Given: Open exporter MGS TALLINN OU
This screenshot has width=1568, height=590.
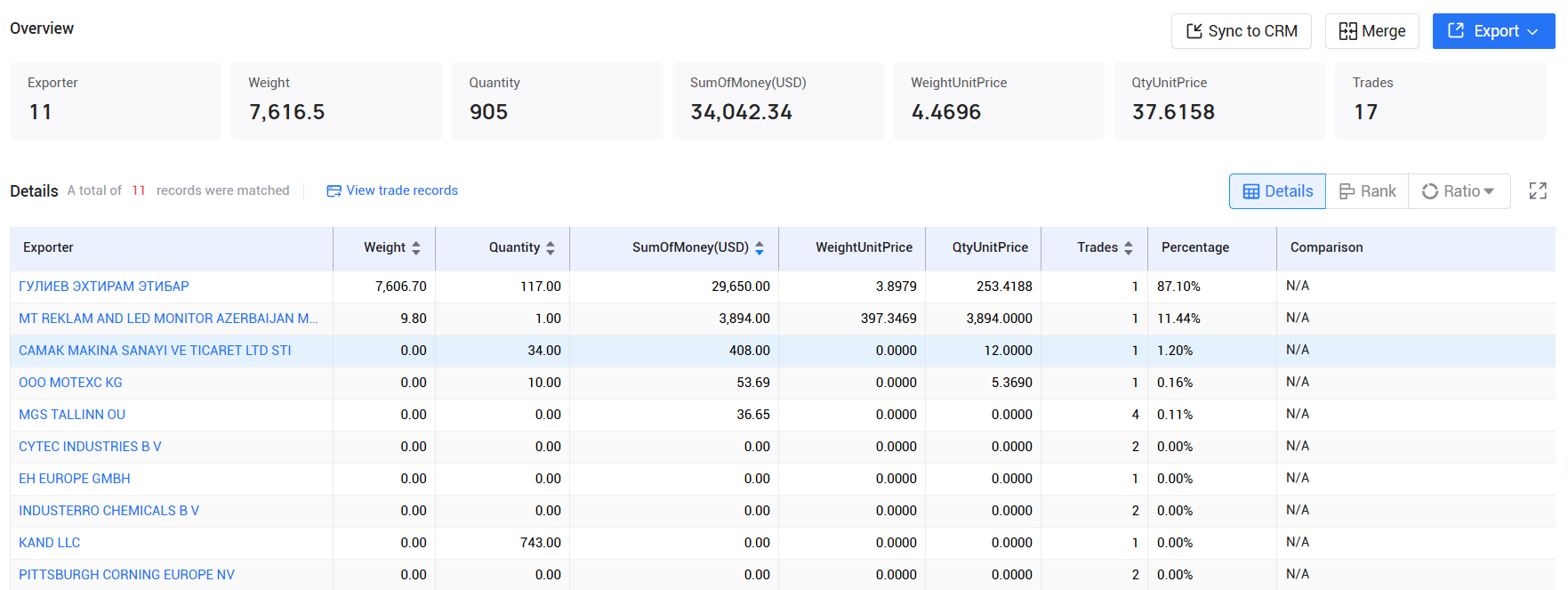Looking at the screenshot, I should click(x=72, y=415).
